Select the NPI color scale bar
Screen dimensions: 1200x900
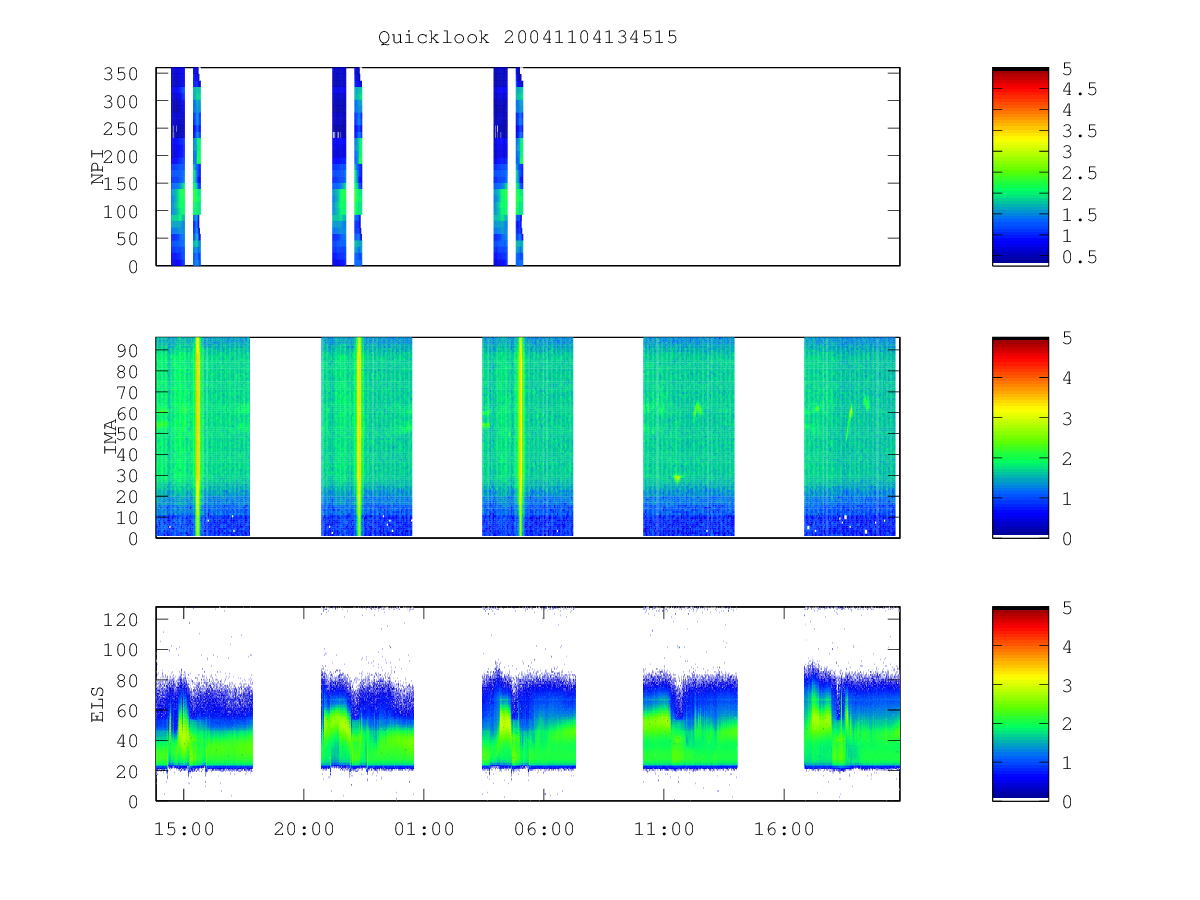(1020, 166)
